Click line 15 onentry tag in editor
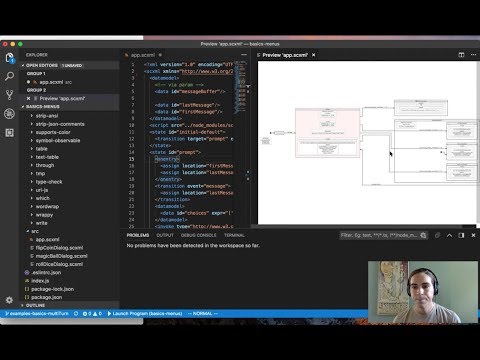The height and width of the screenshot is (360, 480). [167, 159]
